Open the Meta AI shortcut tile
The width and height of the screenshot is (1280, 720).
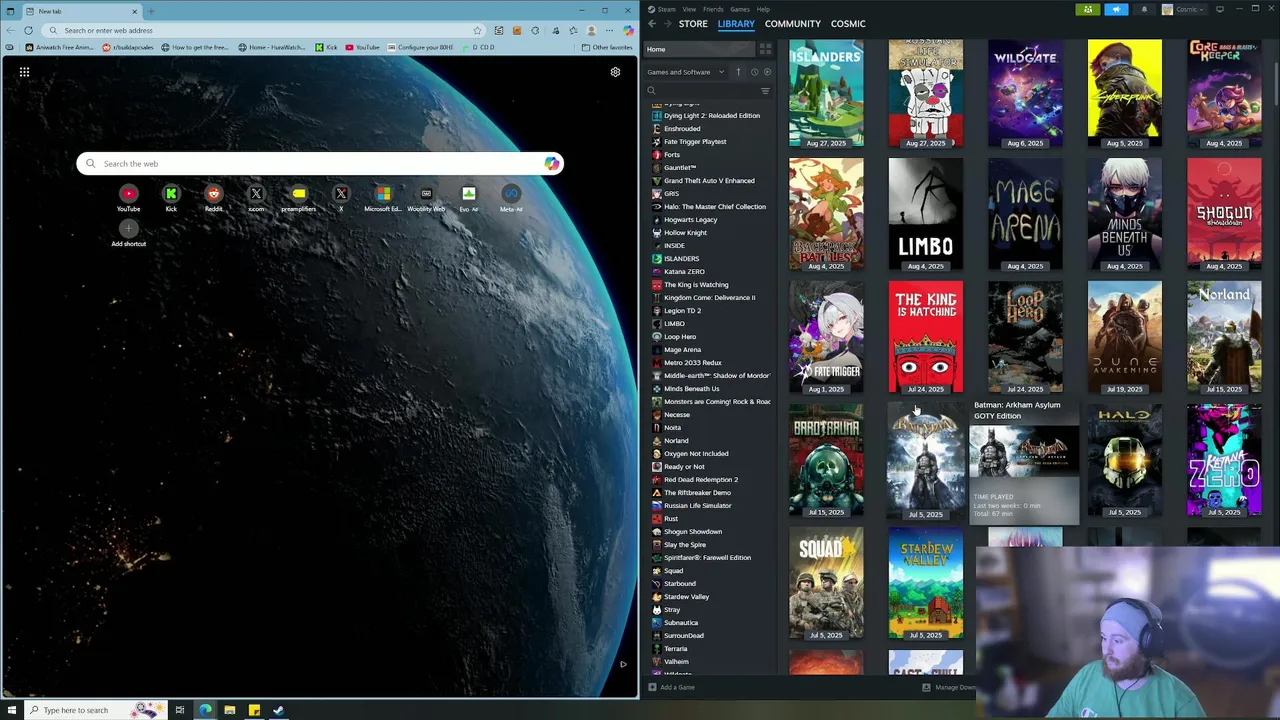point(511,197)
